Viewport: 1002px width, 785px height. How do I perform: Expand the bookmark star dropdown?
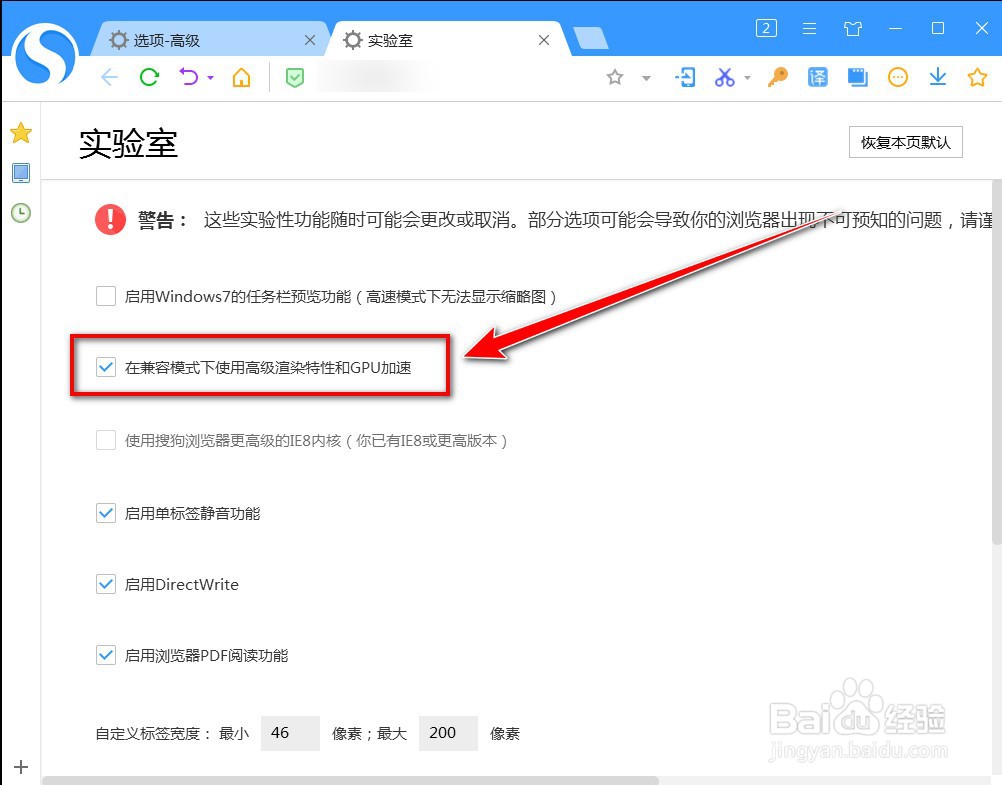[x=646, y=77]
